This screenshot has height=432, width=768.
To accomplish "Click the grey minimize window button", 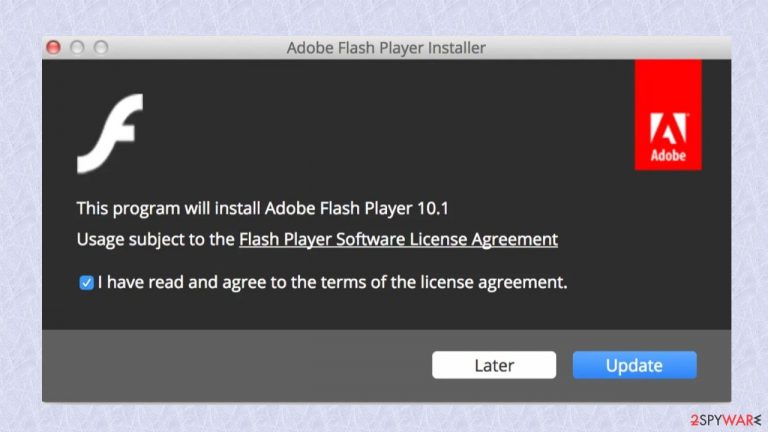I will tap(77, 48).
